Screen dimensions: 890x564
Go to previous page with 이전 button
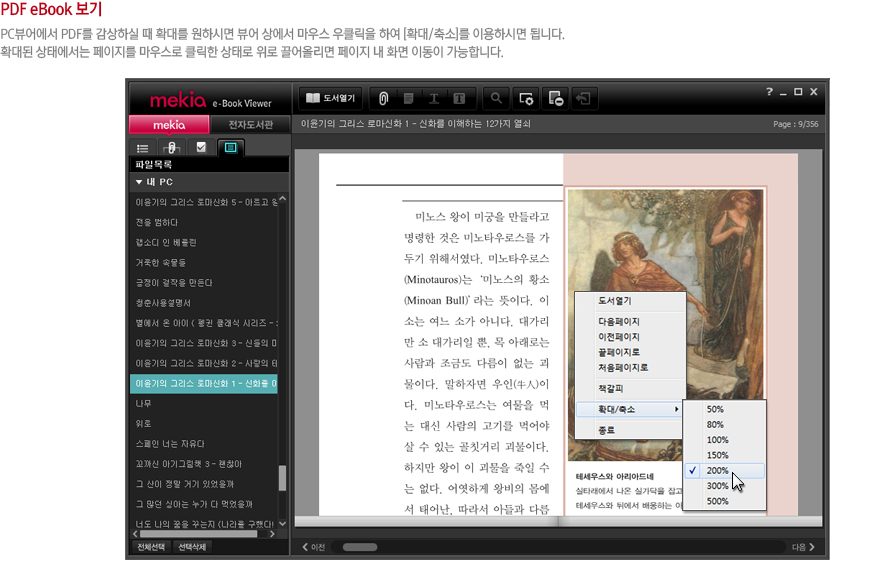coord(314,547)
